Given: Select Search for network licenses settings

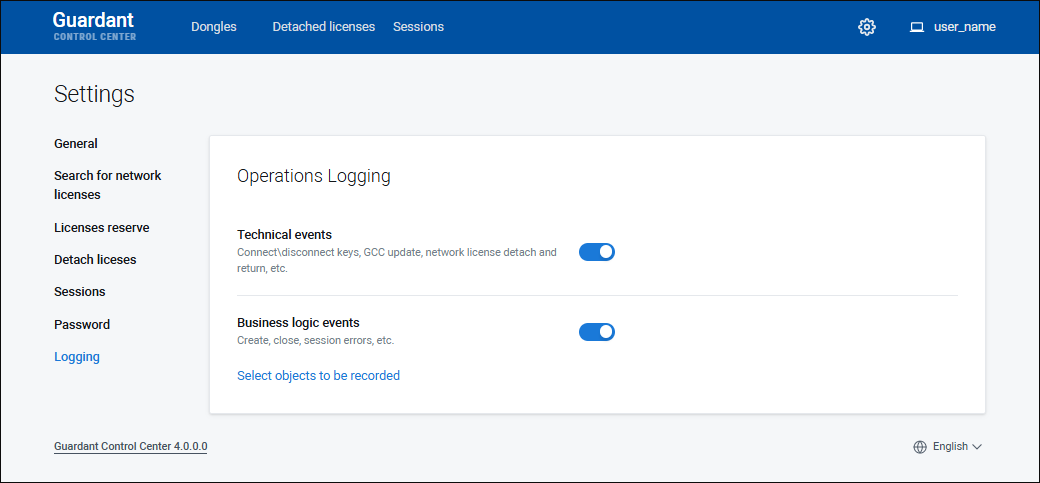Looking at the screenshot, I should pos(107,185).
